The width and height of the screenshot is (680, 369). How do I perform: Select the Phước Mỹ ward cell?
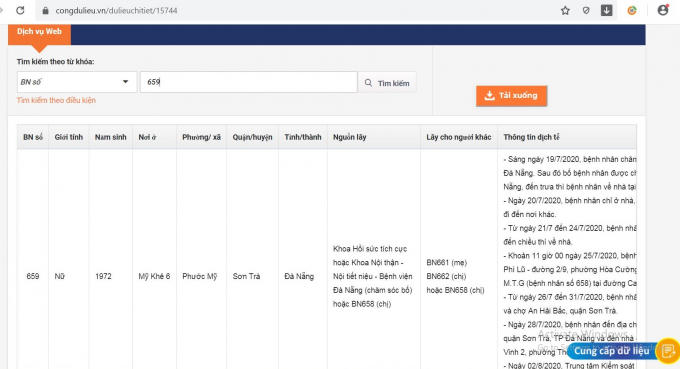[x=199, y=276]
